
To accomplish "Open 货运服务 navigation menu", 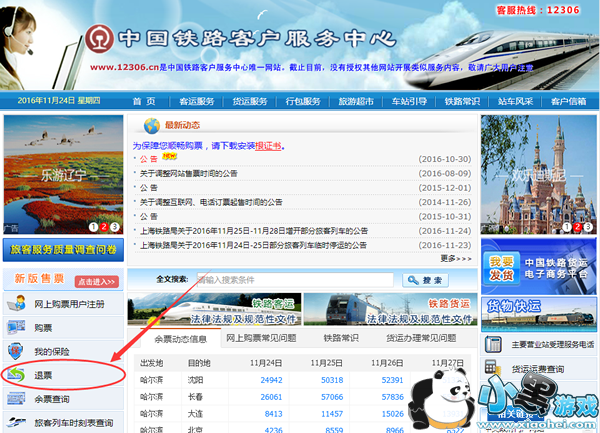I will (x=250, y=101).
